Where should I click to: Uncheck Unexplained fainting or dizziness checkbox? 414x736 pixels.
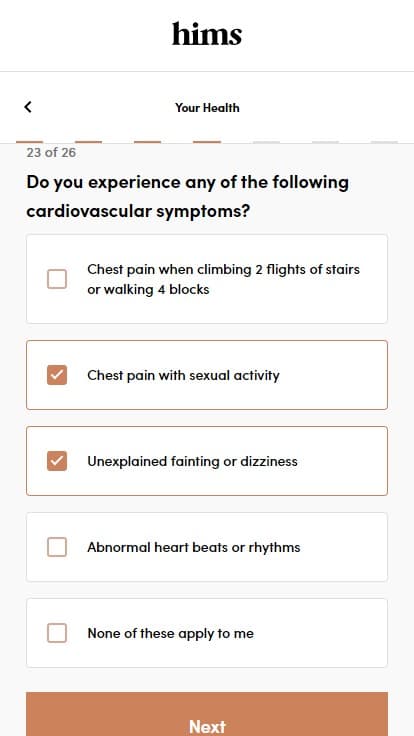tap(57, 461)
